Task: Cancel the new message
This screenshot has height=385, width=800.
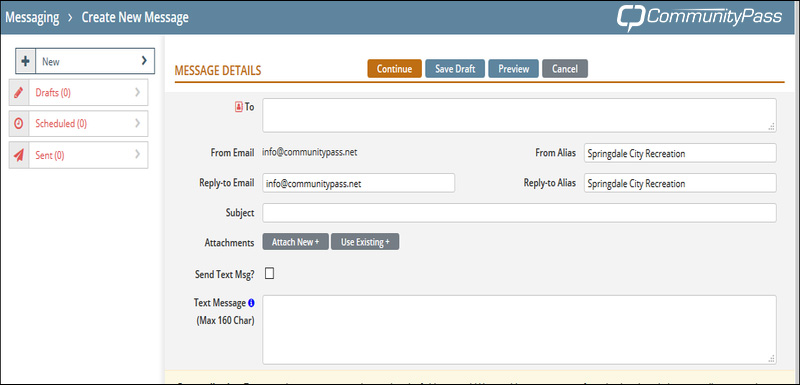Action: tap(565, 69)
